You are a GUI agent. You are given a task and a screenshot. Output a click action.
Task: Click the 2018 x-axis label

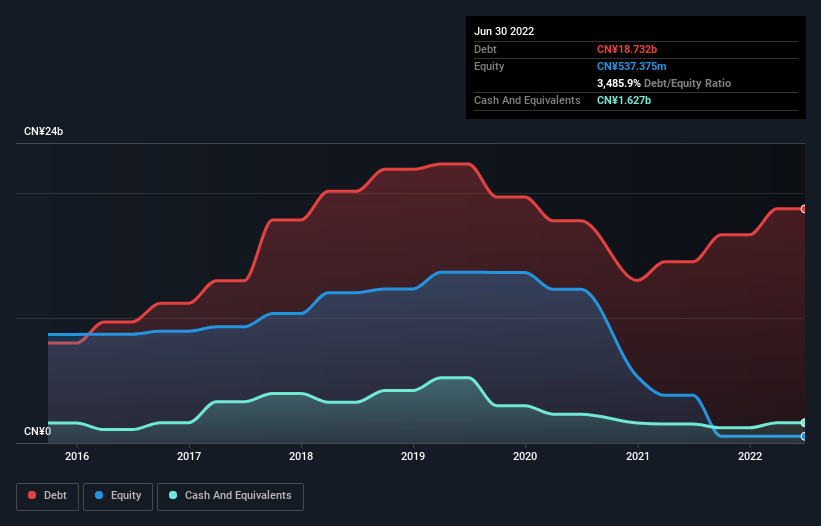pos(301,456)
